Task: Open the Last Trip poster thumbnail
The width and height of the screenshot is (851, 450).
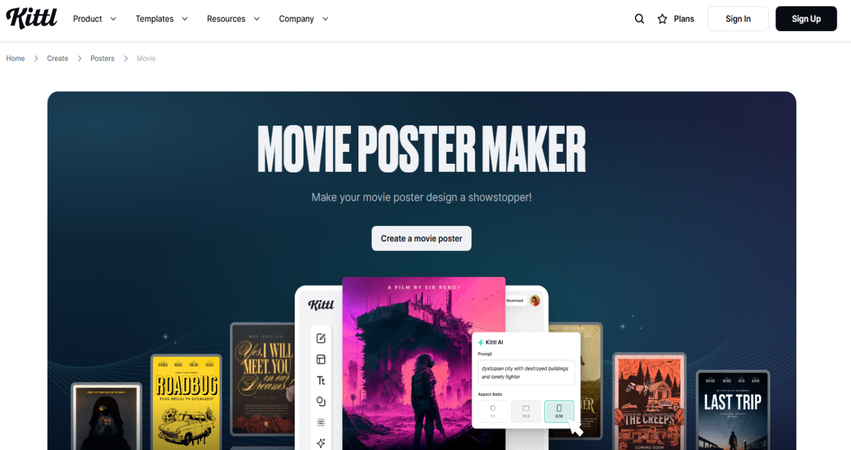Action: click(x=733, y=410)
